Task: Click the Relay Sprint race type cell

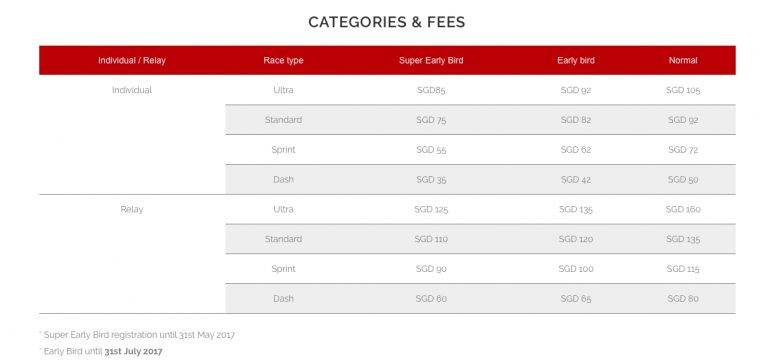Action: 283,269
